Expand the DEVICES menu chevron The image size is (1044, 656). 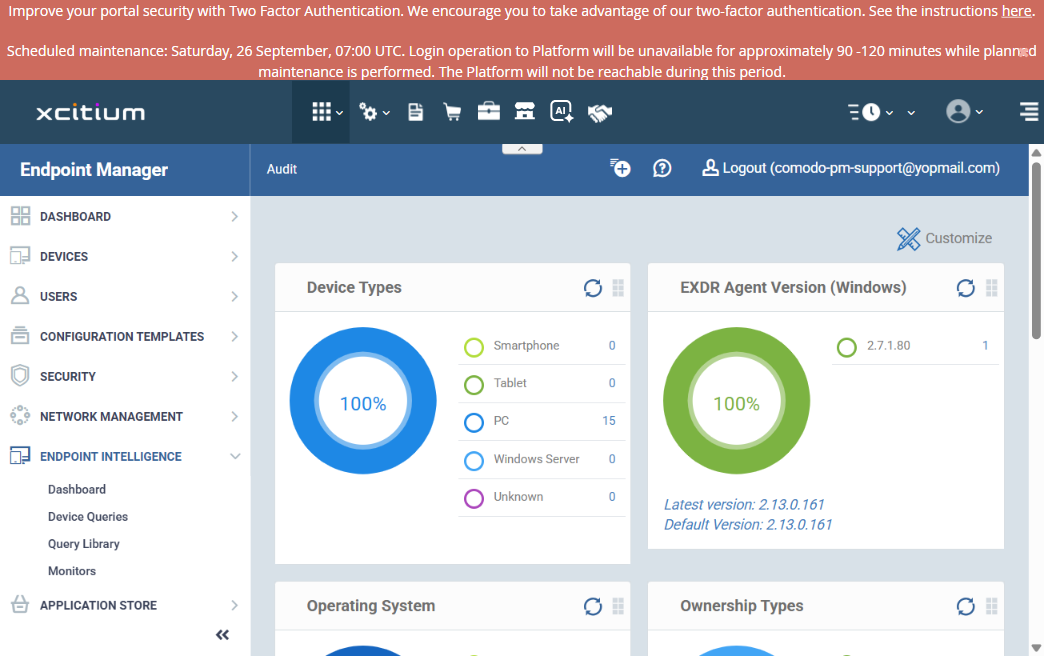click(234, 256)
